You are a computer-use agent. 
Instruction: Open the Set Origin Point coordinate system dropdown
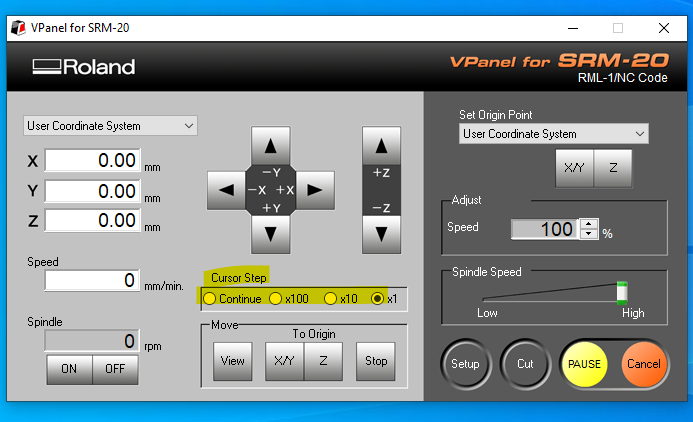(x=554, y=134)
